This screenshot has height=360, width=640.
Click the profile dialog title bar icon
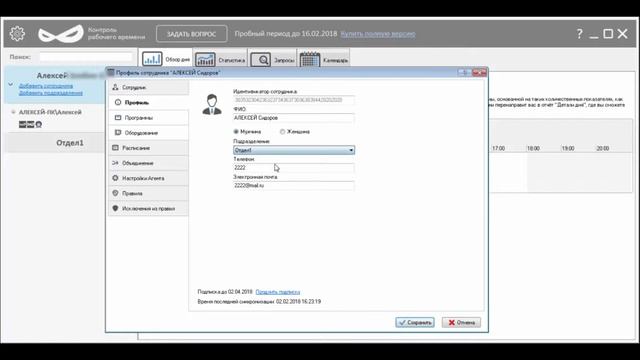click(111, 72)
